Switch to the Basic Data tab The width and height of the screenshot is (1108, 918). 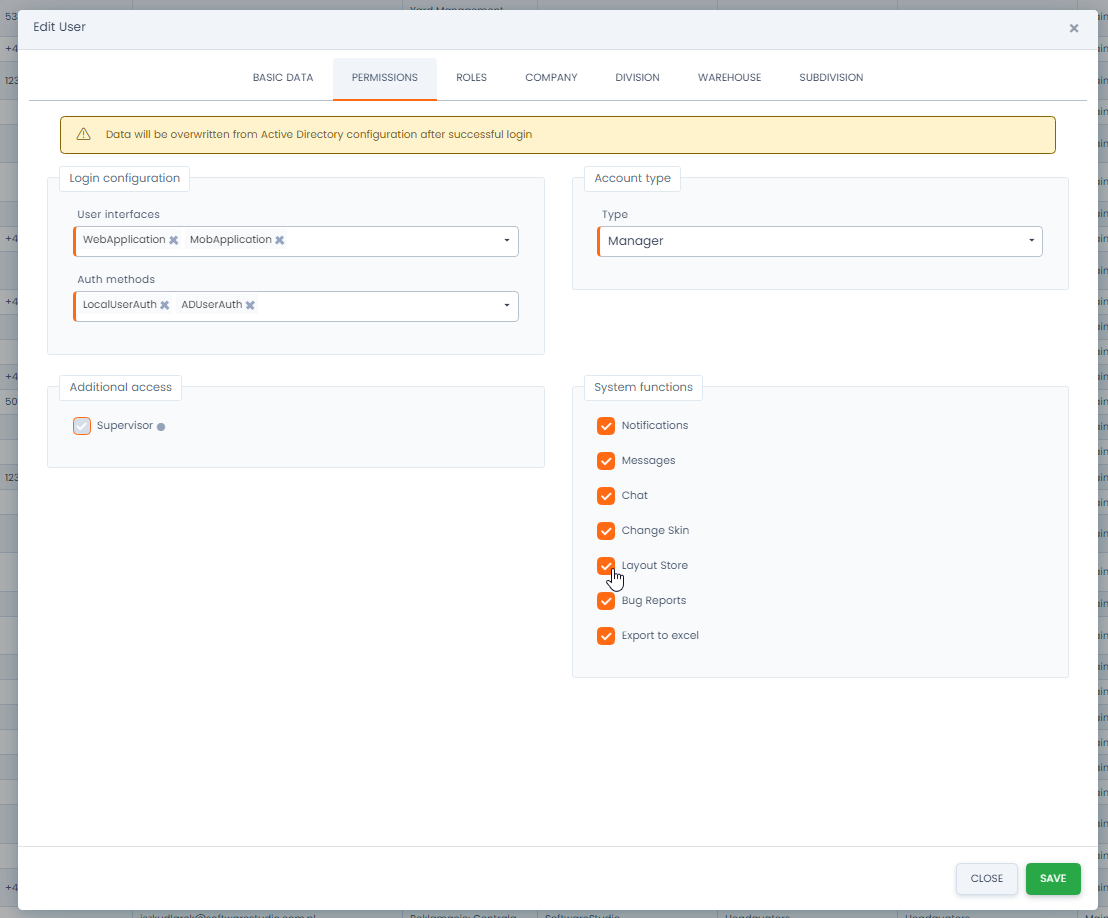click(283, 78)
